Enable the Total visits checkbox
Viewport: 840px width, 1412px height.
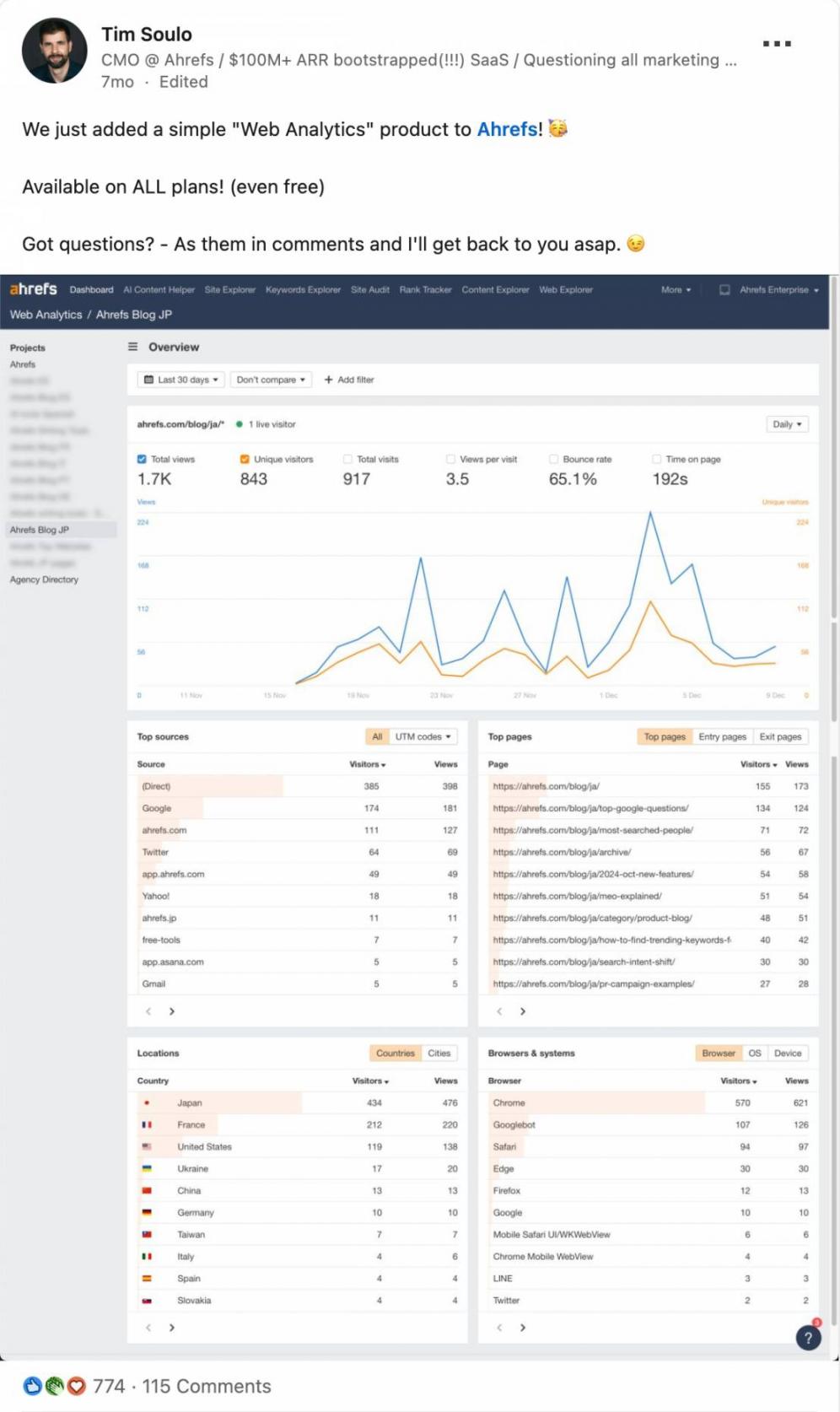[x=347, y=460]
